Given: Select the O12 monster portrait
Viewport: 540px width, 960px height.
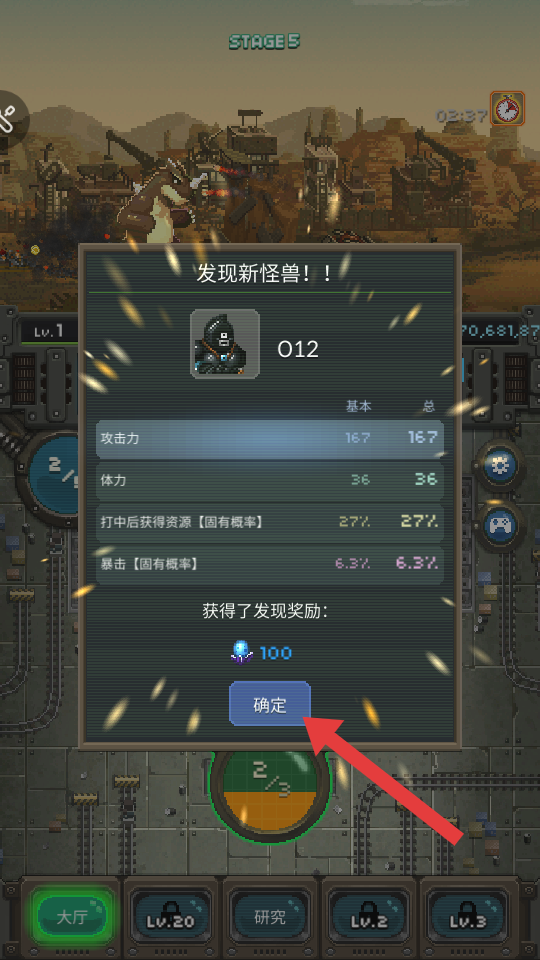Looking at the screenshot, I should click(225, 343).
